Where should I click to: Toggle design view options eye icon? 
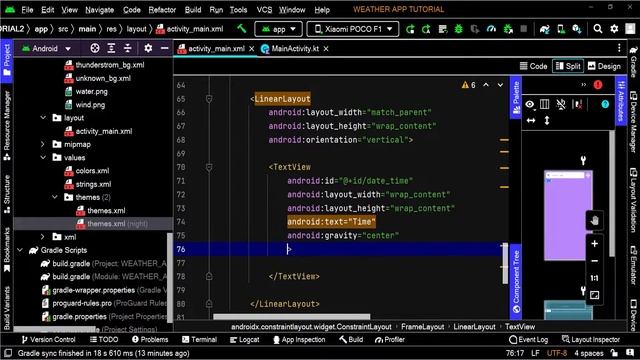[530, 104]
